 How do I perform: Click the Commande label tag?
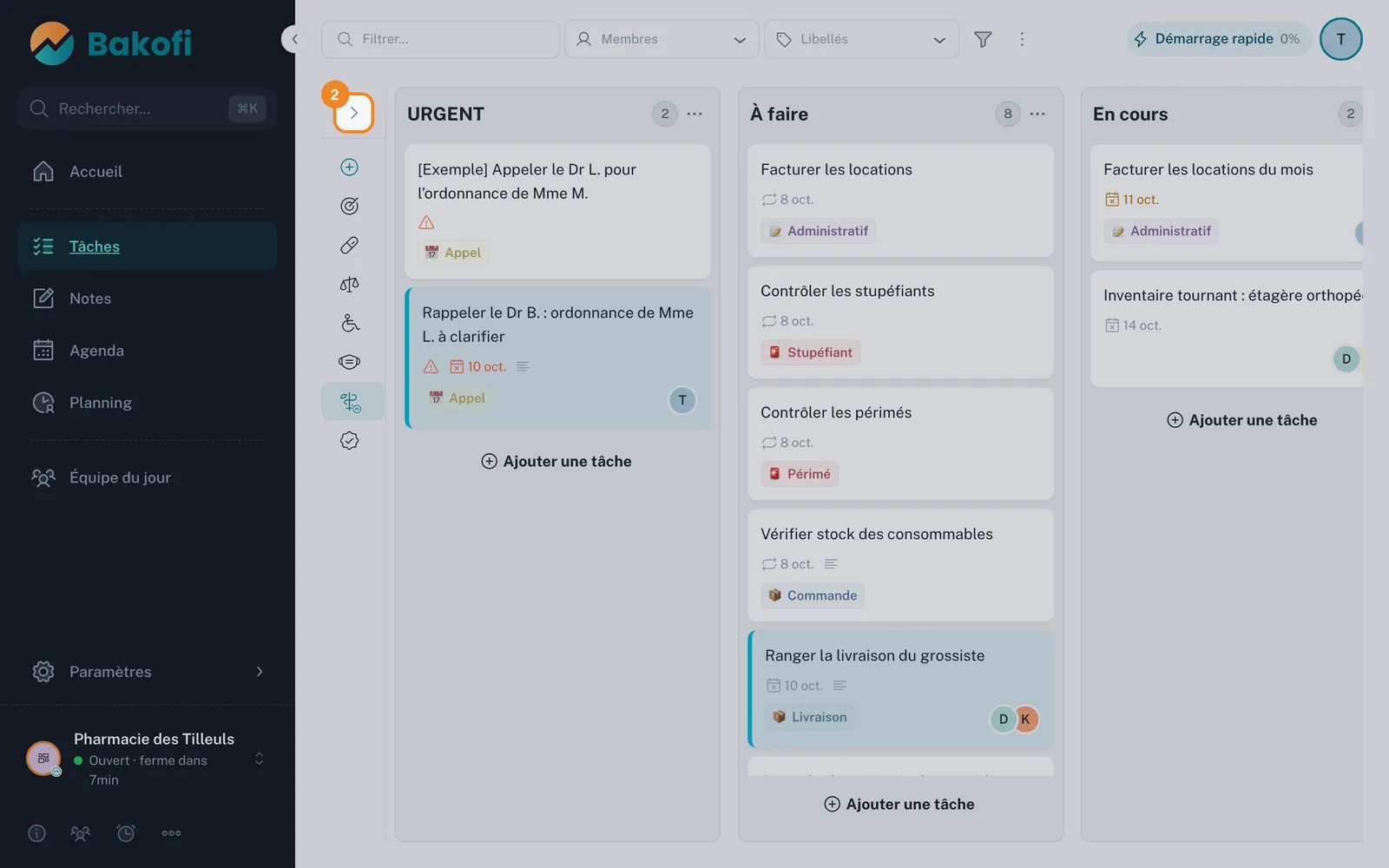[x=813, y=595]
